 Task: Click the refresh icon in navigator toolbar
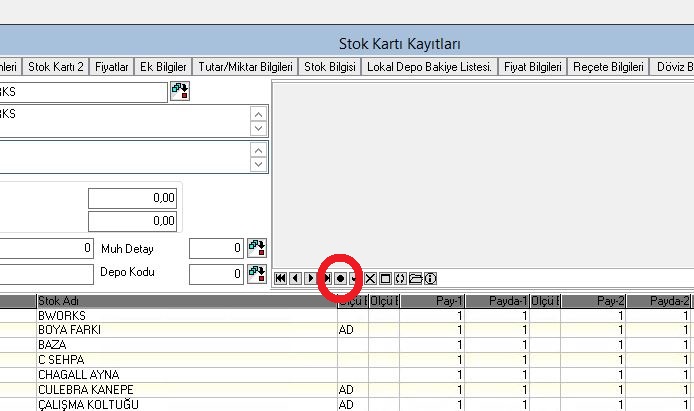tap(400, 278)
